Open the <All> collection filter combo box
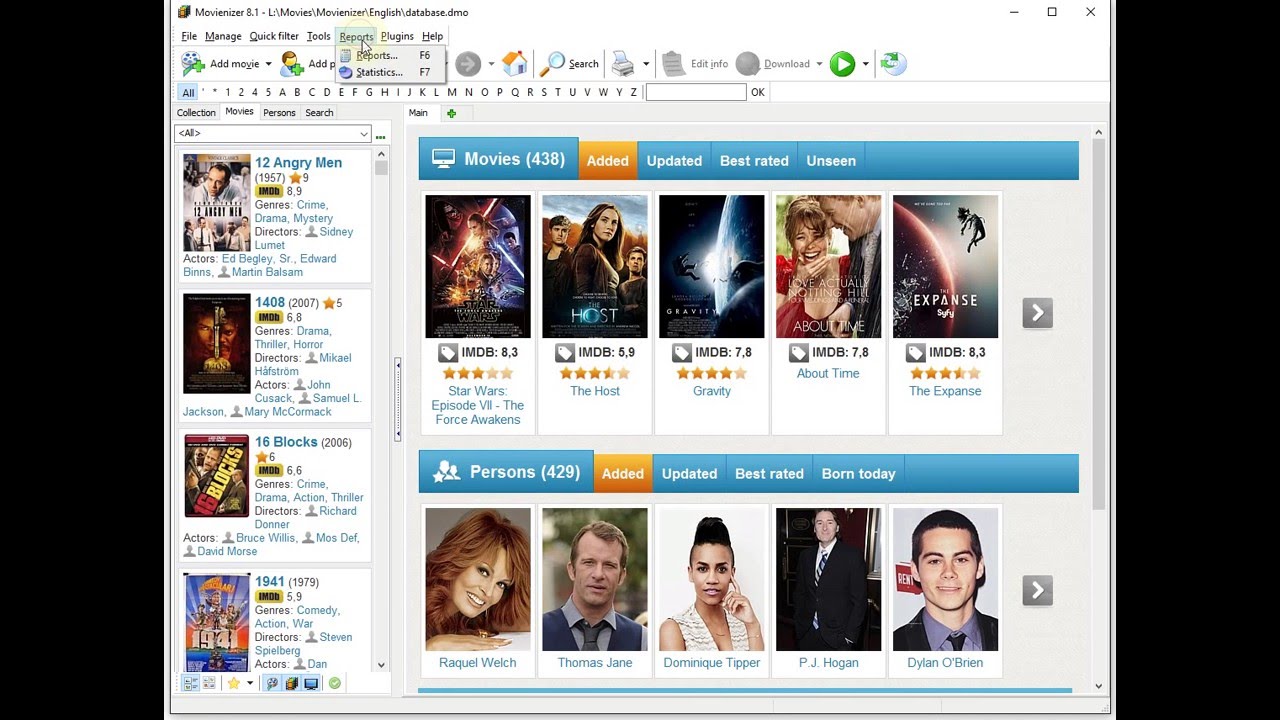Image resolution: width=1280 pixels, height=720 pixels. (273, 133)
